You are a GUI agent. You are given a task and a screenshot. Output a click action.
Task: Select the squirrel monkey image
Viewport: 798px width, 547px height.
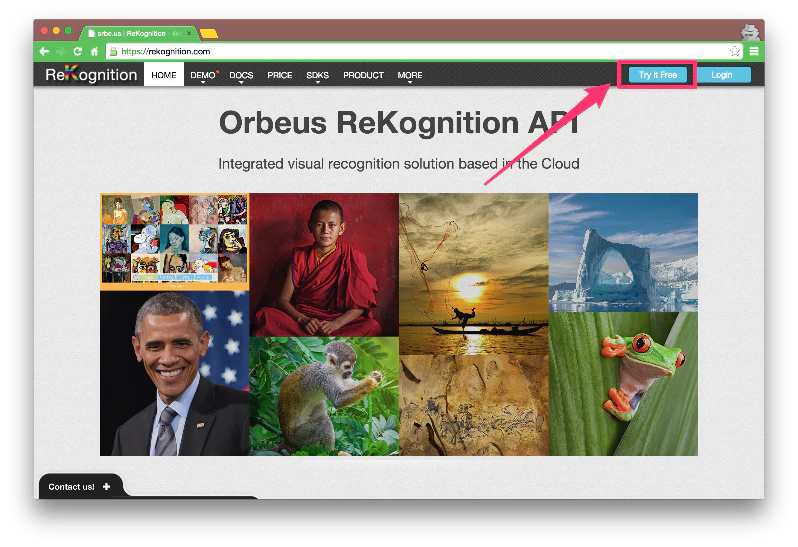coord(324,396)
